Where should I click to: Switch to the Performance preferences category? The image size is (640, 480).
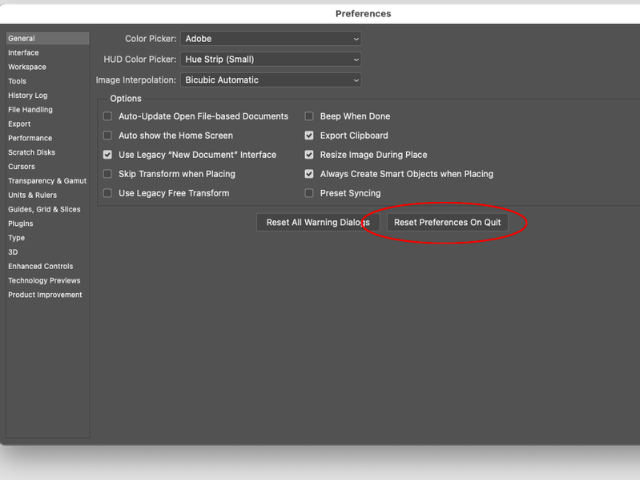coord(30,138)
